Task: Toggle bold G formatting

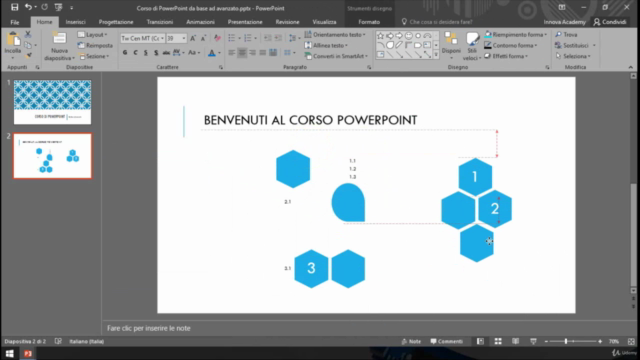Action: coord(125,53)
